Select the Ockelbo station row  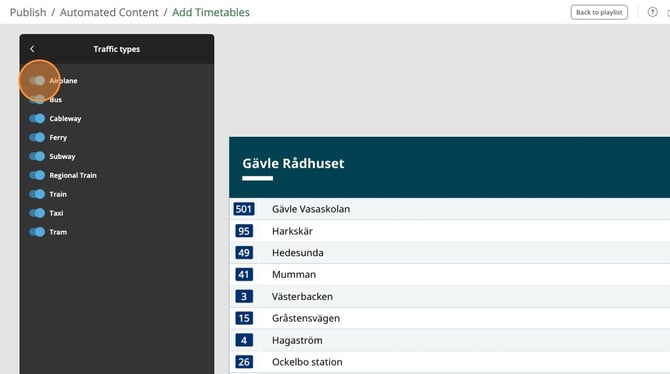tap(450, 362)
